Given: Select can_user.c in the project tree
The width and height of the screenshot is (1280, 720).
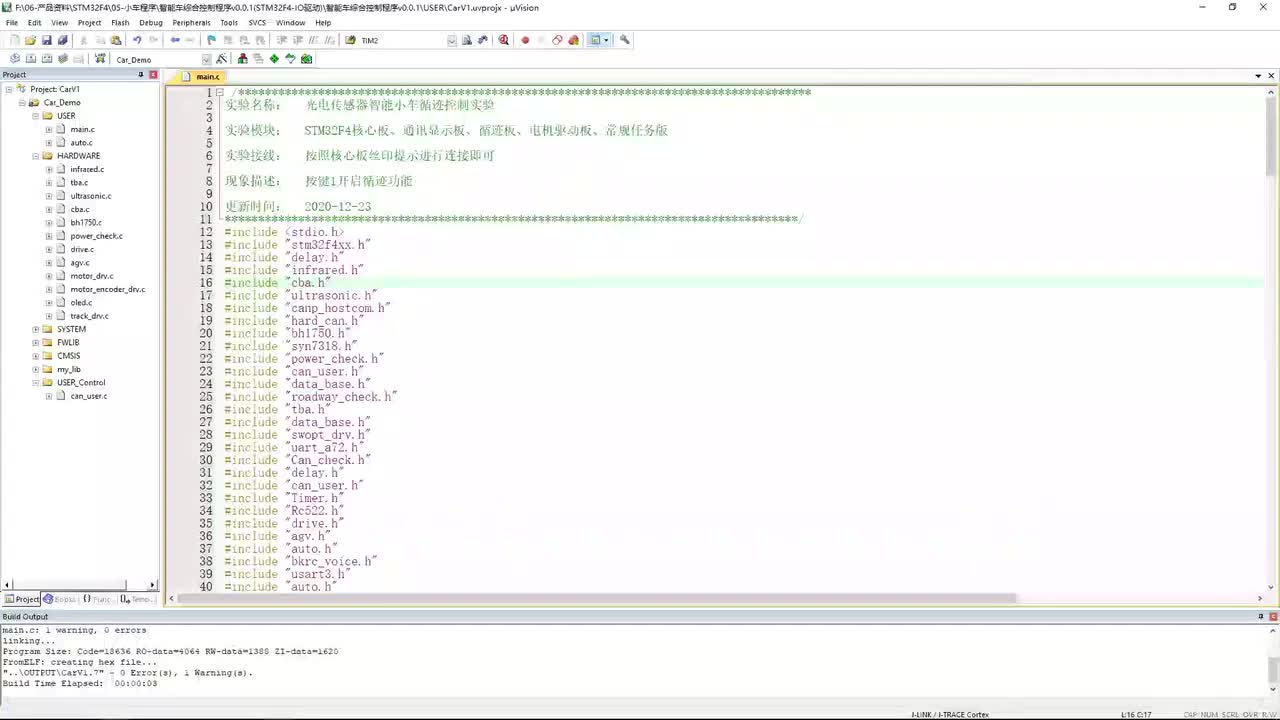Looking at the screenshot, I should pyautogui.click(x=88, y=396).
